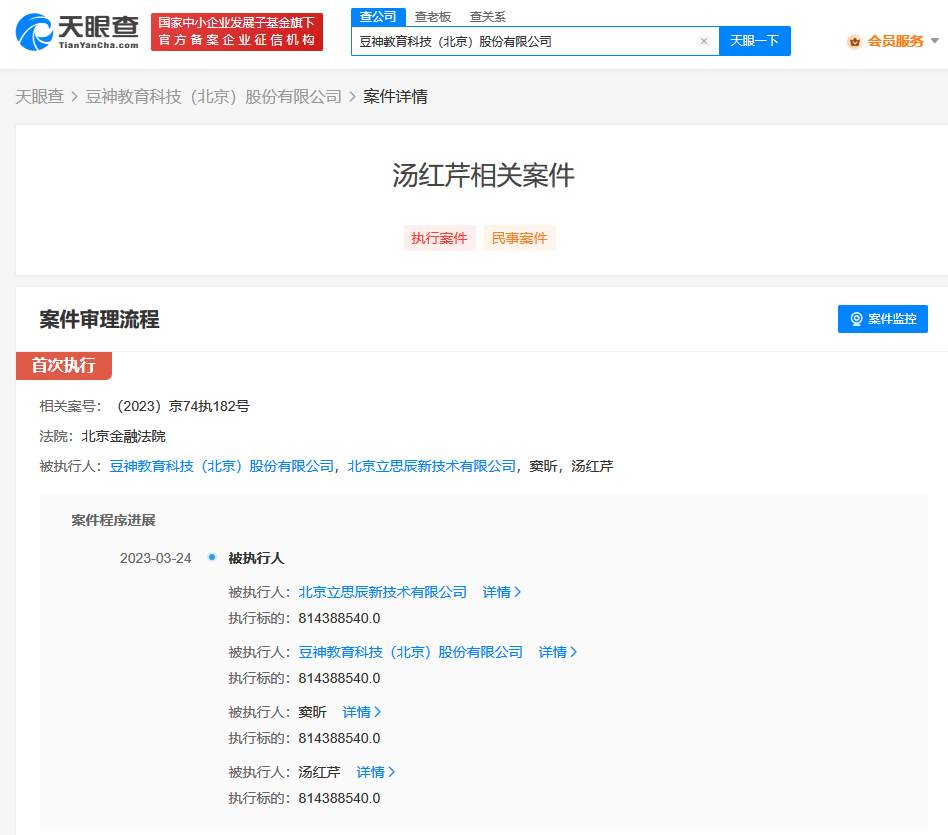
Task: Click the 案件监控 monitor button
Action: click(882, 319)
